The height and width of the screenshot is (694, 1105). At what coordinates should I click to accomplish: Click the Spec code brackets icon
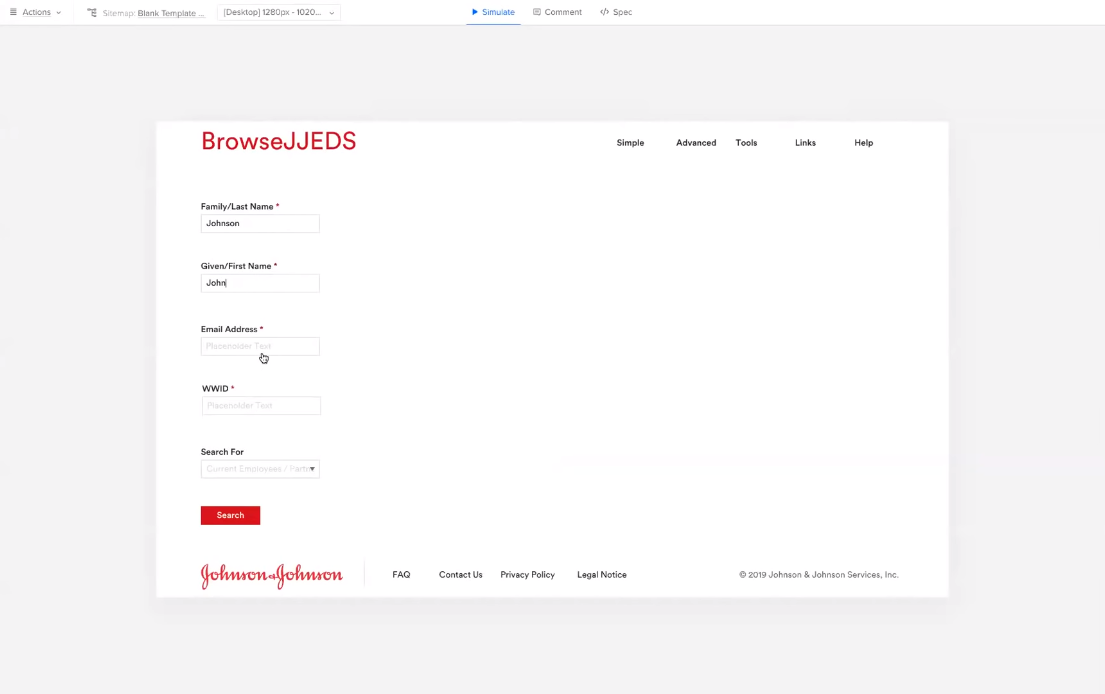[x=604, y=12]
